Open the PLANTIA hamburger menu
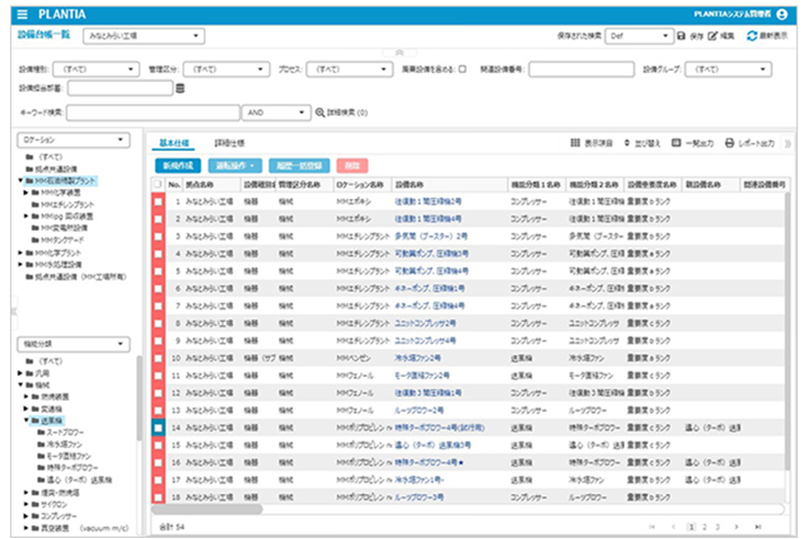The height and width of the screenshot is (539, 809). pyautogui.click(x=22, y=14)
